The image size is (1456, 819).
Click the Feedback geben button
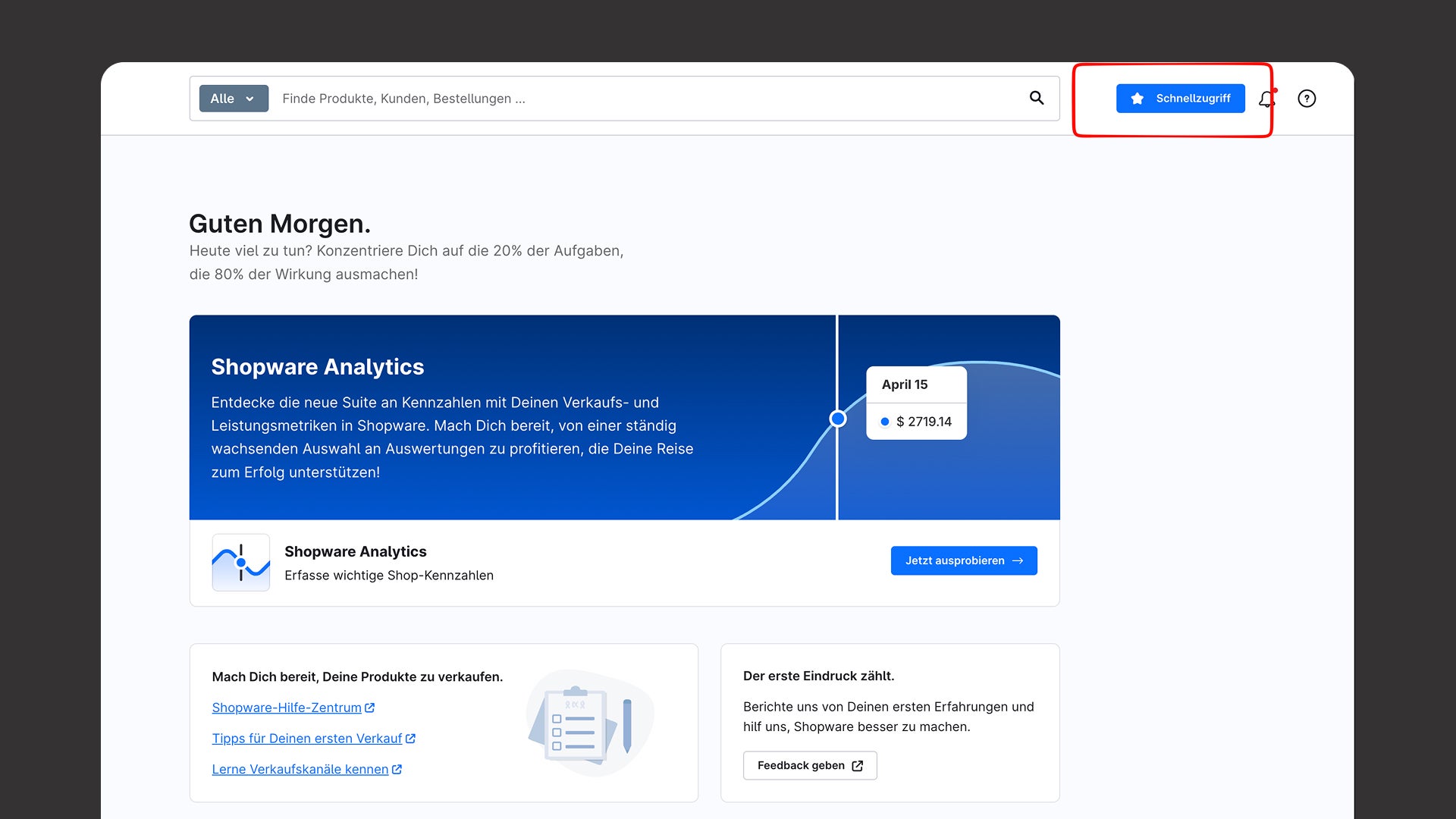[810, 765]
